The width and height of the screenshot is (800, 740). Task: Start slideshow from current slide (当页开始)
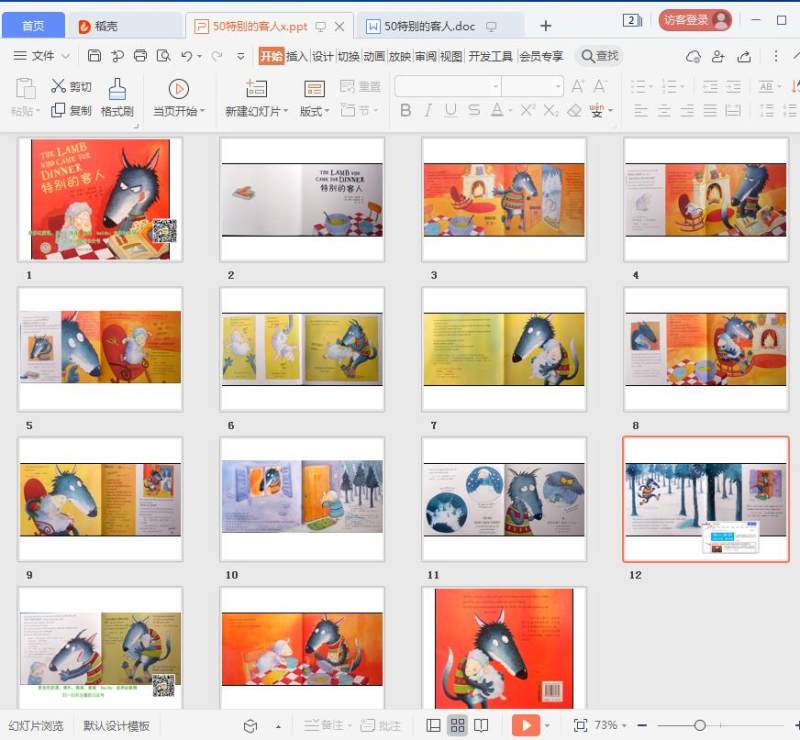(179, 97)
